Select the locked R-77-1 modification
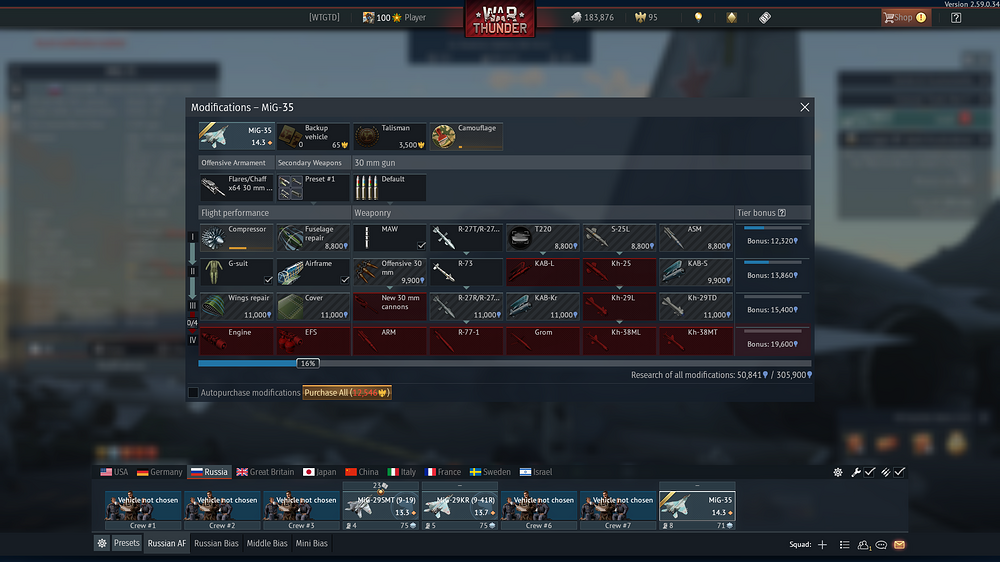Viewport: 1000px width, 562px height. 466,341
